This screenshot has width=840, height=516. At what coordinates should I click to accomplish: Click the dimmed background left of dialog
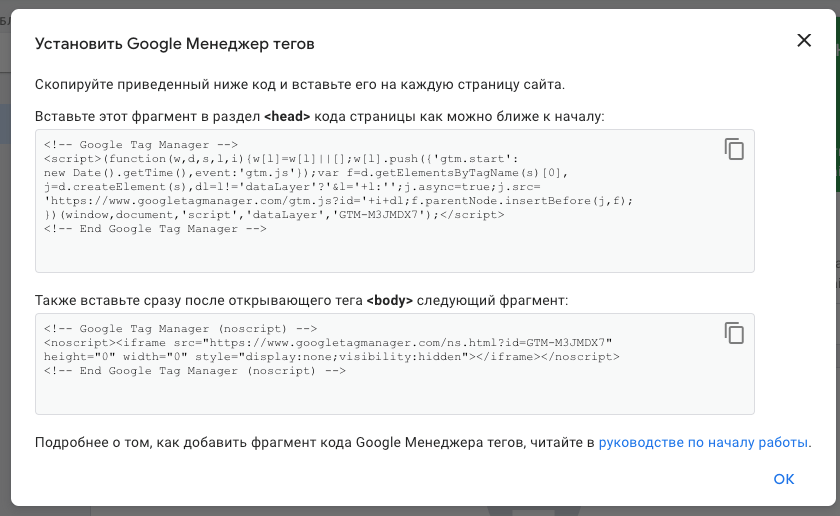click(x=6, y=300)
